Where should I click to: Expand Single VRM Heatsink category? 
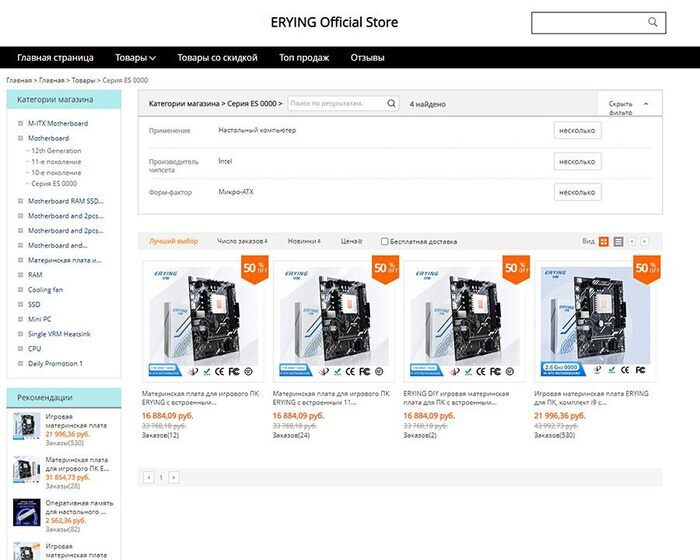[x=20, y=334]
